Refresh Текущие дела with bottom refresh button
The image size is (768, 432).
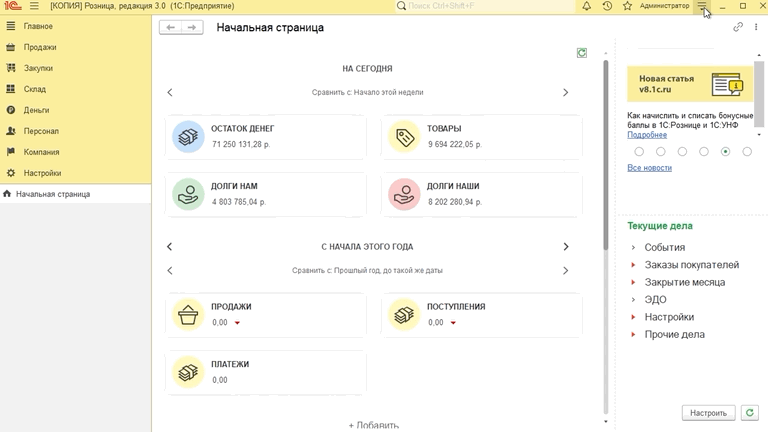(x=749, y=413)
